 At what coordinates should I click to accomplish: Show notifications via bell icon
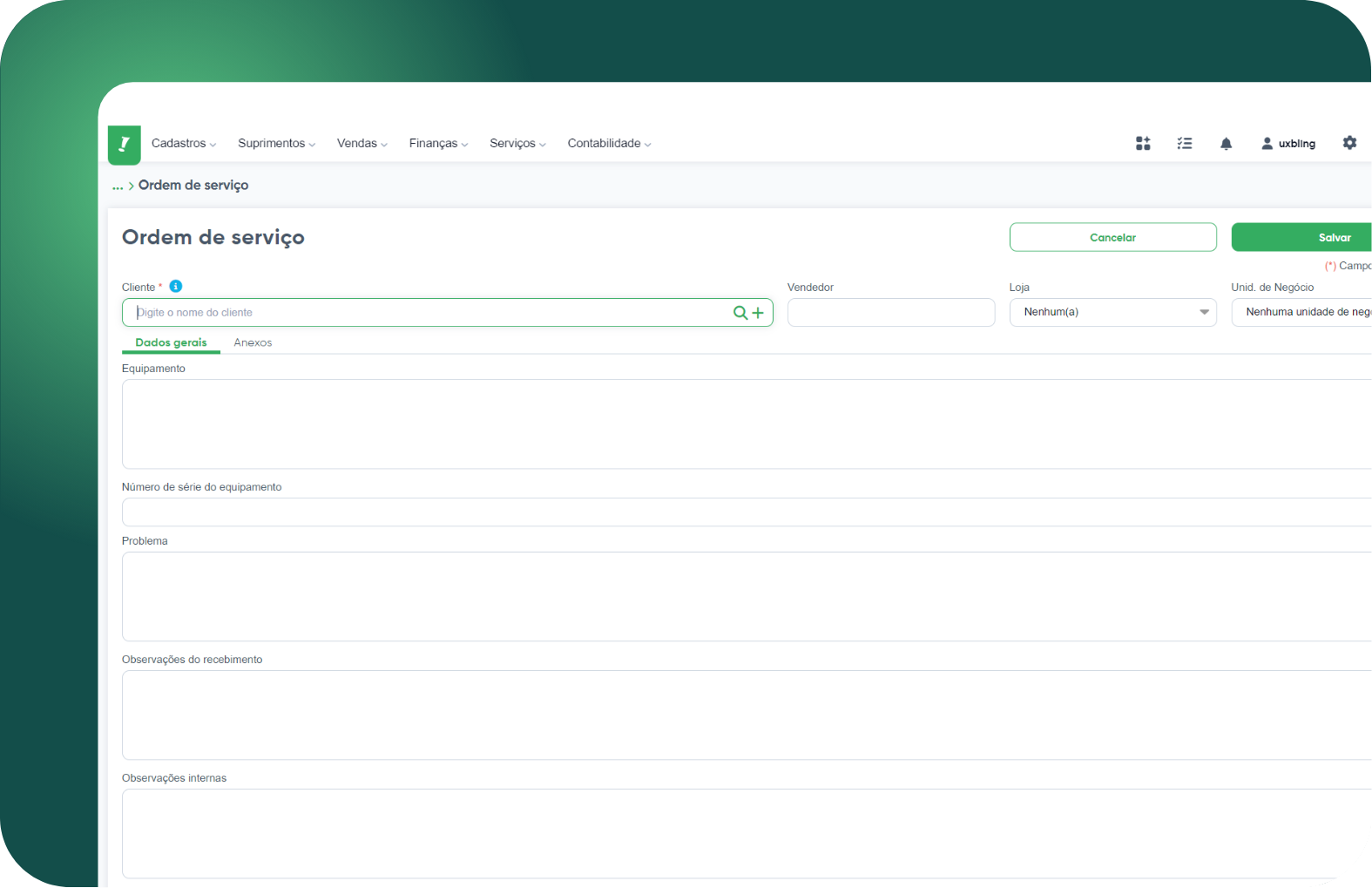pos(1226,144)
